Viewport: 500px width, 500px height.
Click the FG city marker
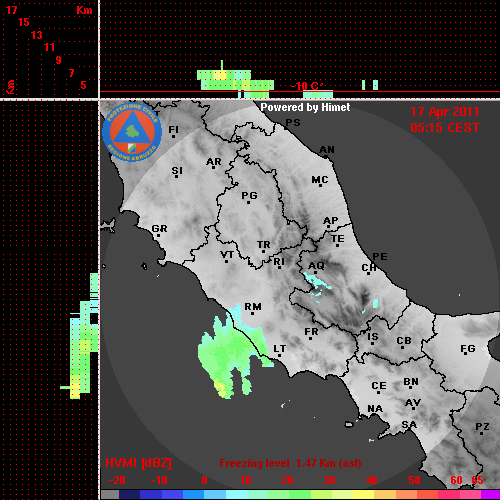pos(466,354)
